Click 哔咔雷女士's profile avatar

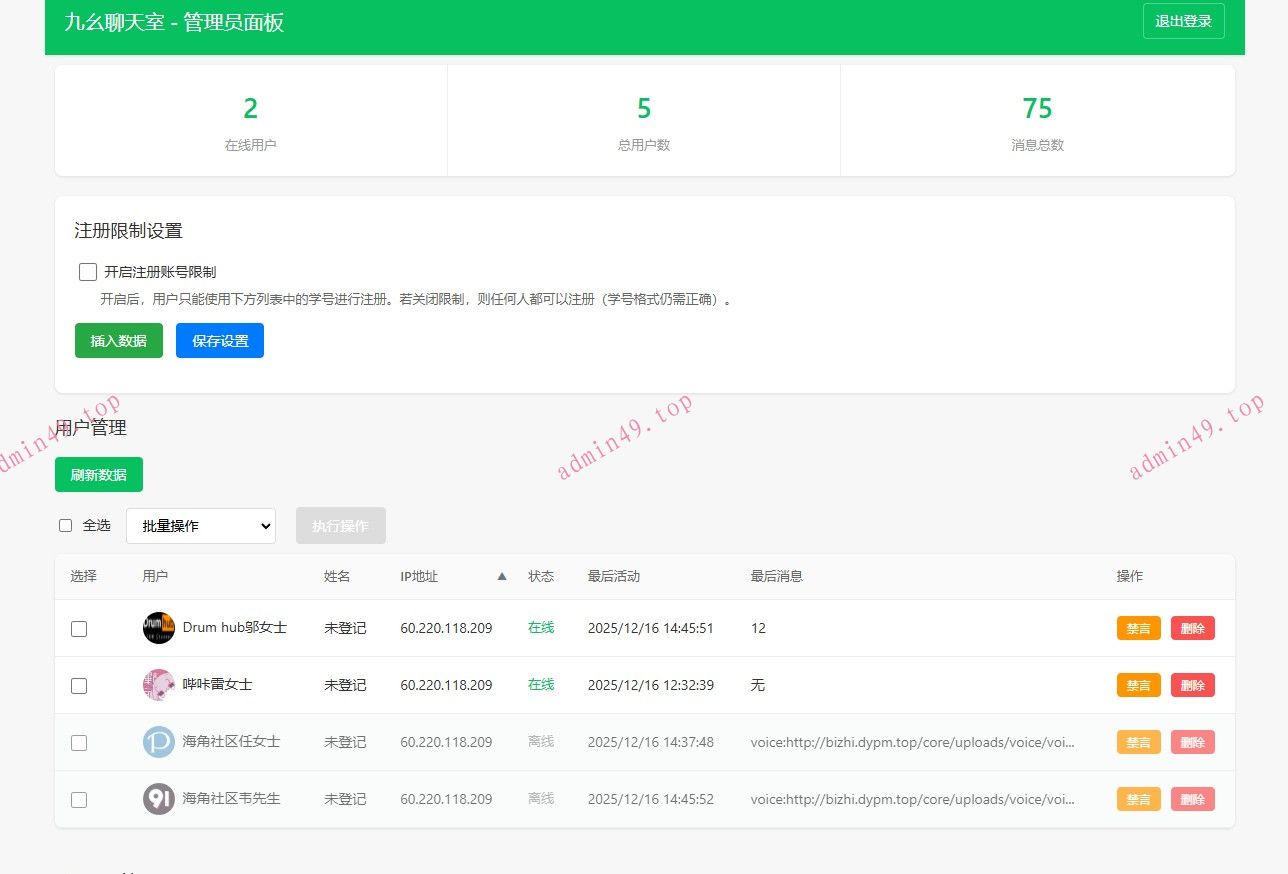[157, 685]
